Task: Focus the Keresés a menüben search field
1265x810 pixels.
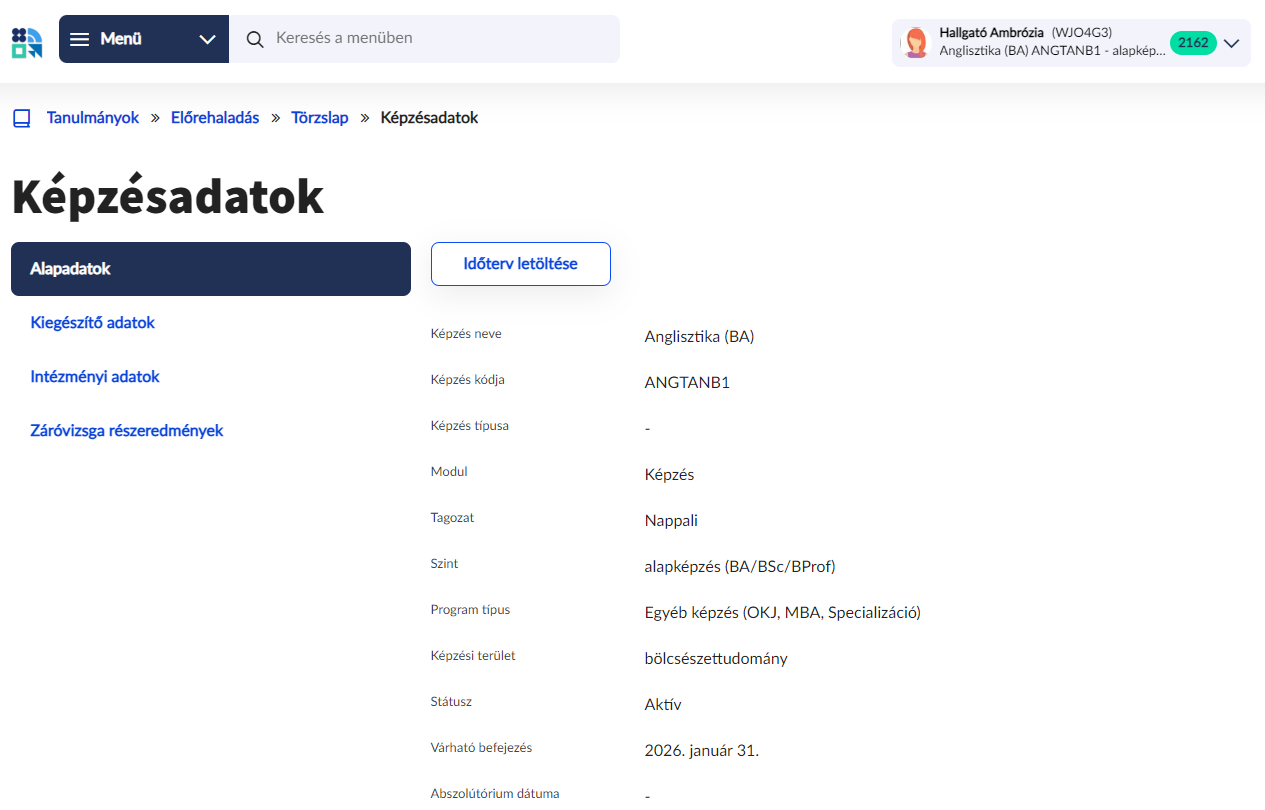Action: [424, 39]
